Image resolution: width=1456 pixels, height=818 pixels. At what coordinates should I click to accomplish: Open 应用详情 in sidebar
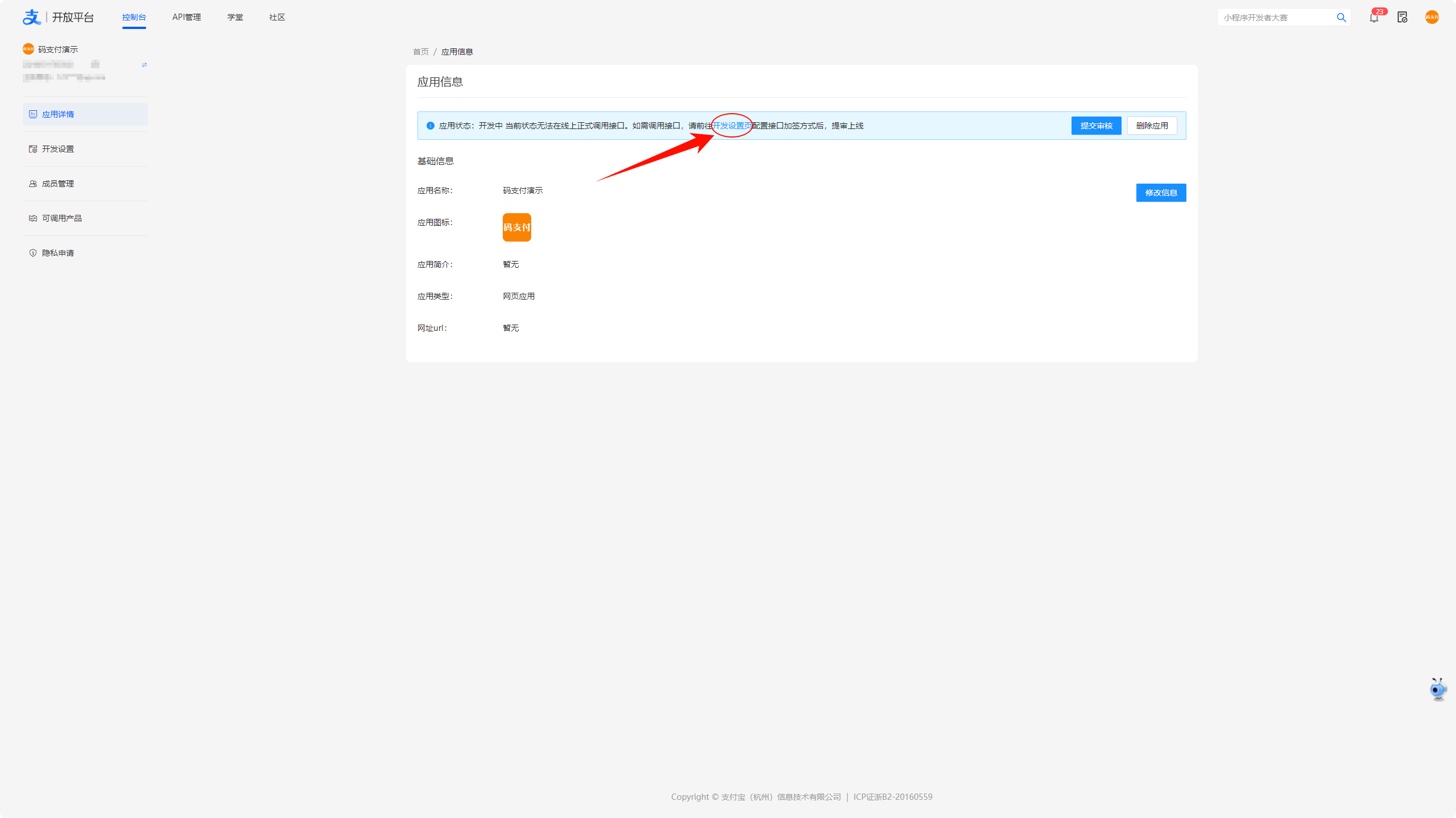(58, 114)
